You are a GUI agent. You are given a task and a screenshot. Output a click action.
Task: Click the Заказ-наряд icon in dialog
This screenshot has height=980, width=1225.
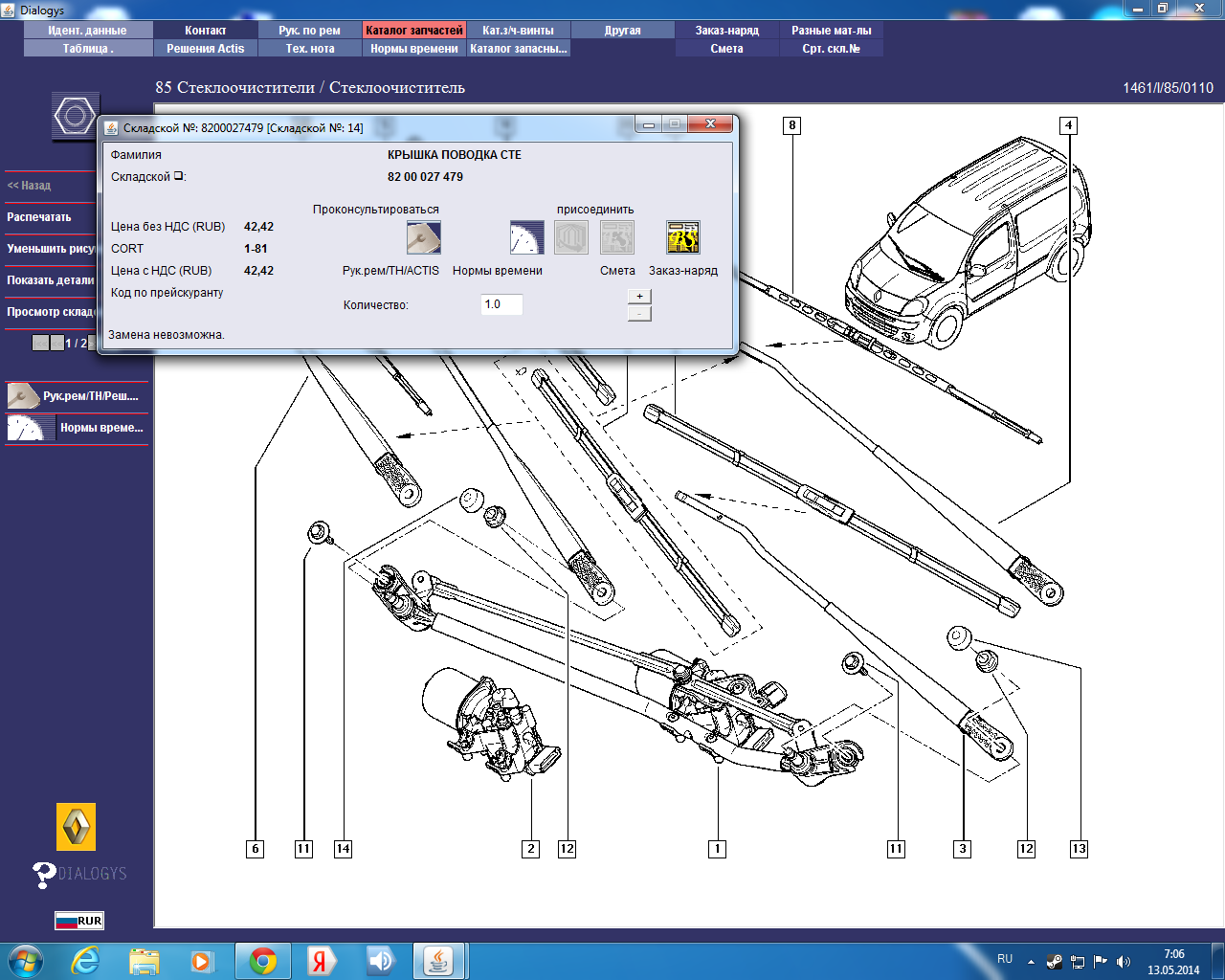click(x=683, y=237)
